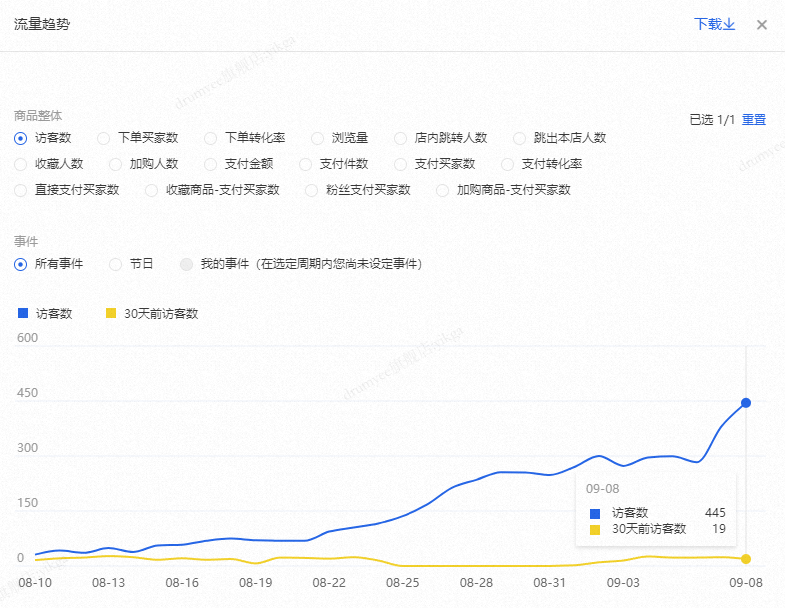Image resolution: width=785 pixels, height=608 pixels.
Task: Select the 节日 holiday radio option
Action: 116,264
